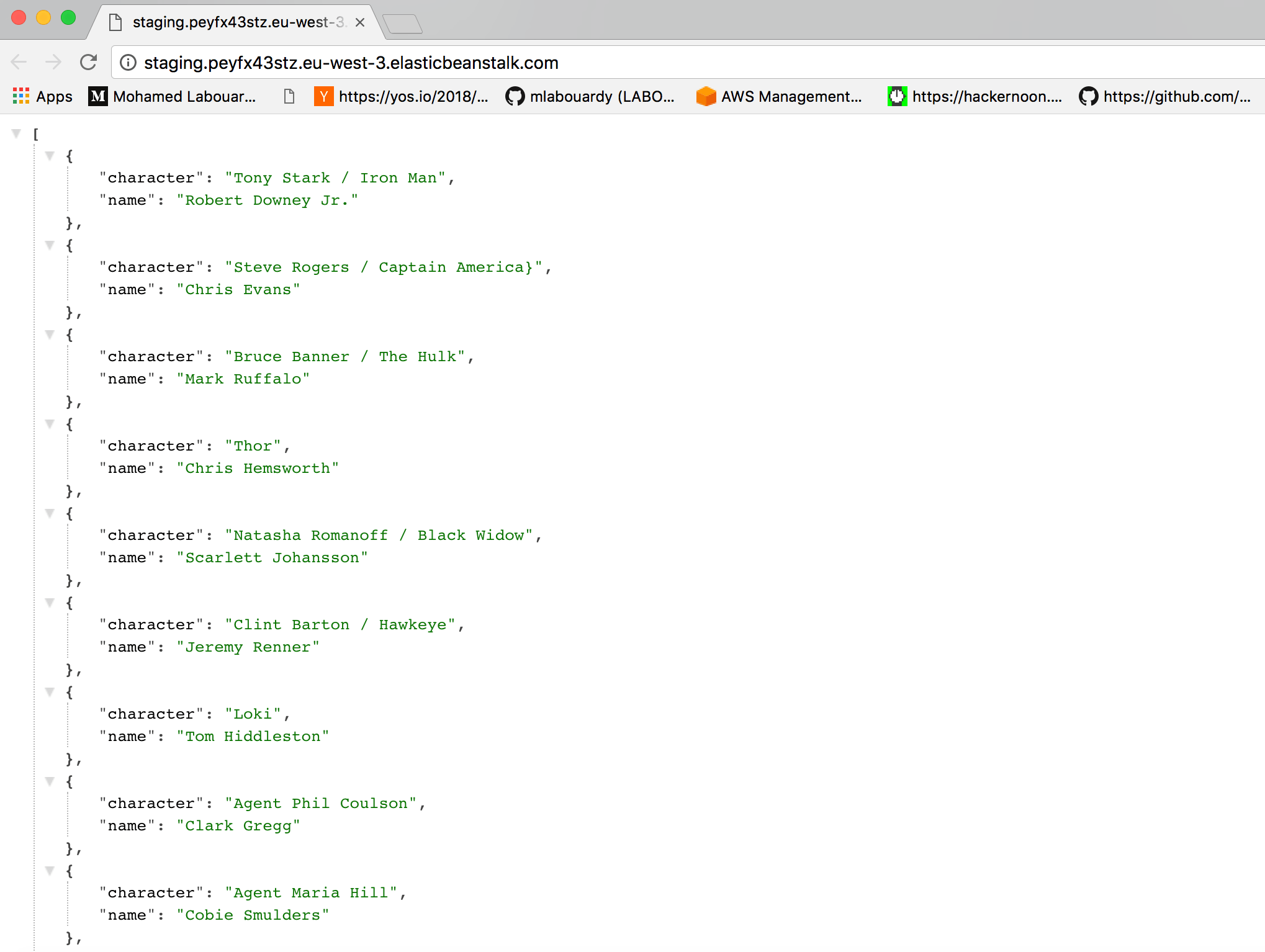Screen dimensions: 1265x952
Task: Open a new tab button
Action: pyautogui.click(x=403, y=24)
